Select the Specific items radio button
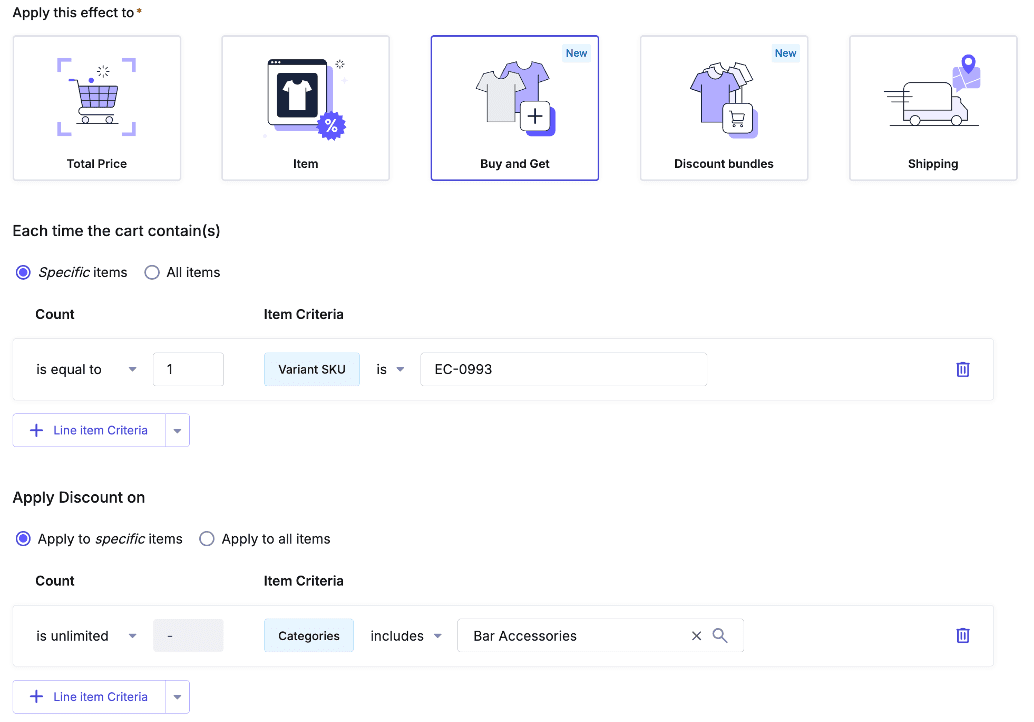The width and height of the screenshot is (1034, 722). pos(24,272)
